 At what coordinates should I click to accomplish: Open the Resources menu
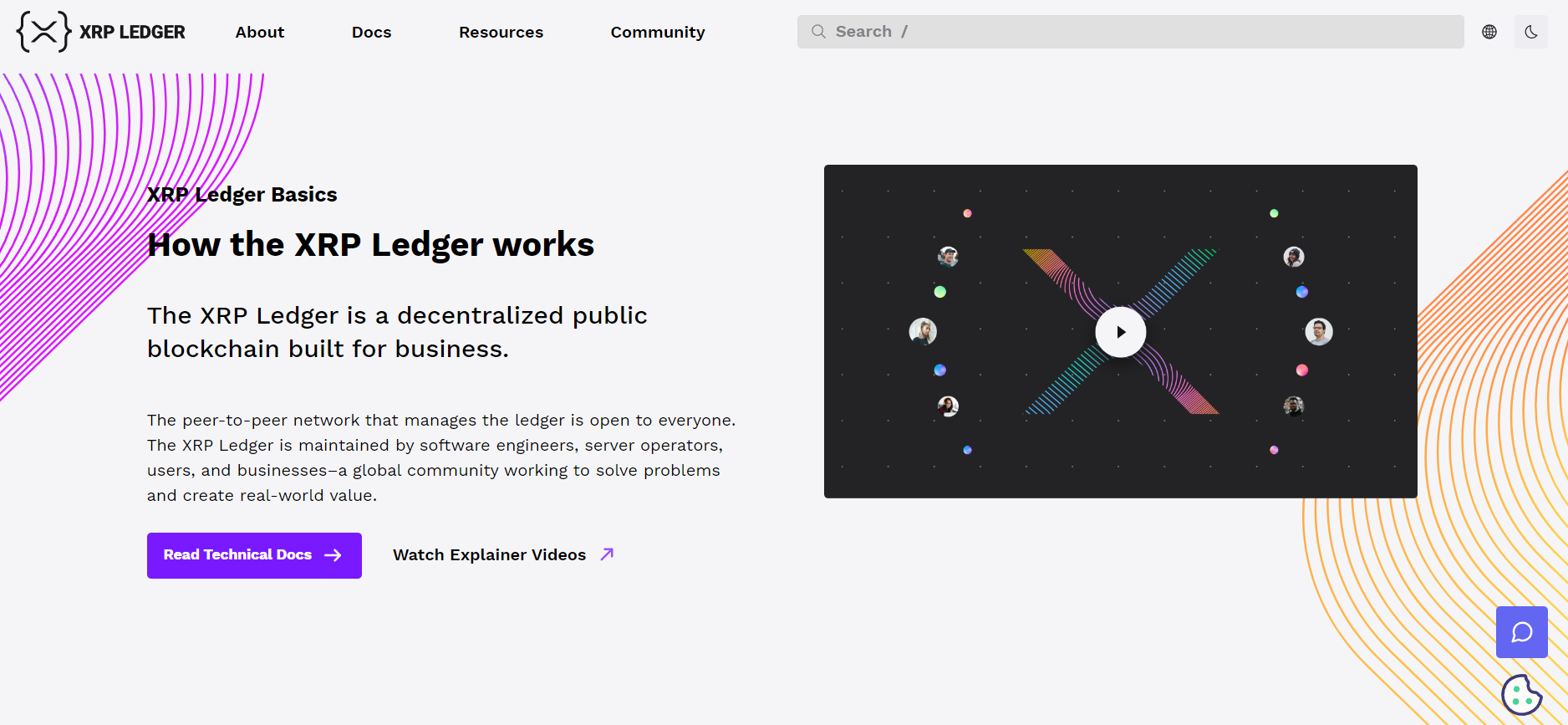point(501,32)
